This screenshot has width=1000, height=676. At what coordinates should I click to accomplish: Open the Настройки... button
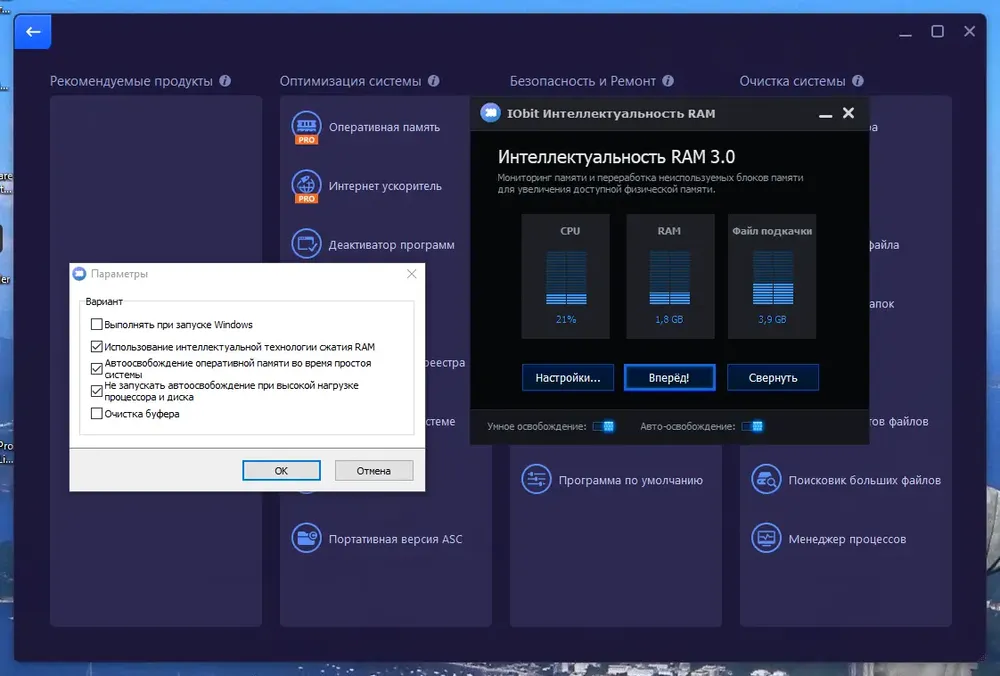(568, 378)
